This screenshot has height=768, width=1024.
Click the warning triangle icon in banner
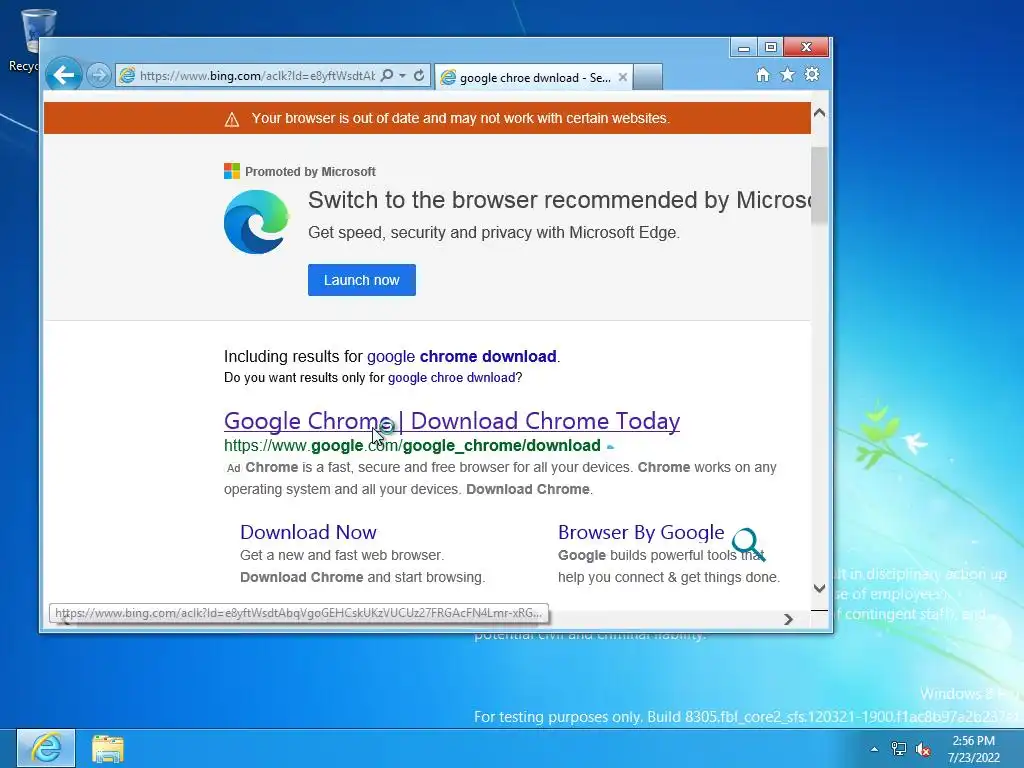pos(232,120)
